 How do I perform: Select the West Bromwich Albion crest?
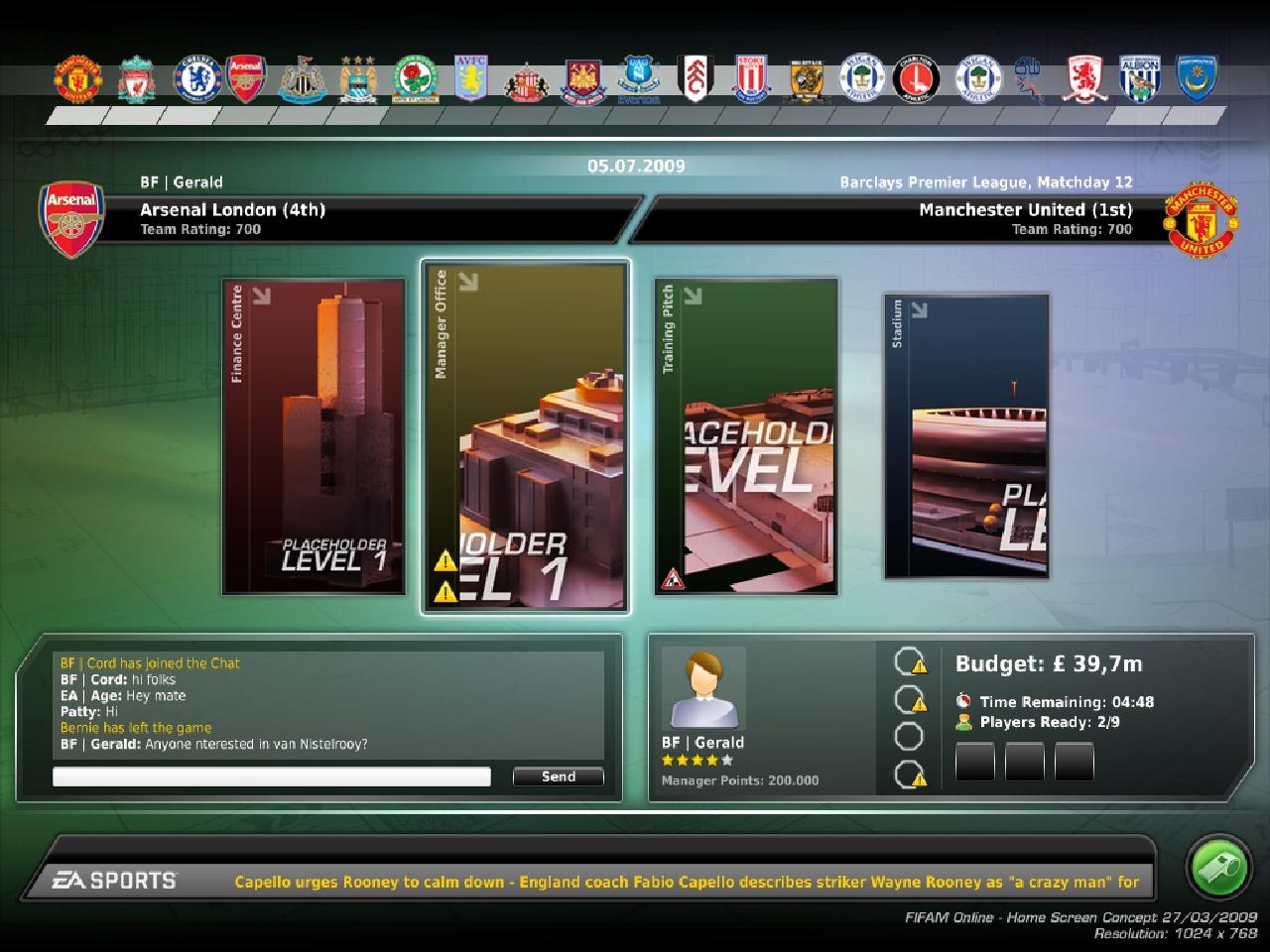(x=1139, y=78)
